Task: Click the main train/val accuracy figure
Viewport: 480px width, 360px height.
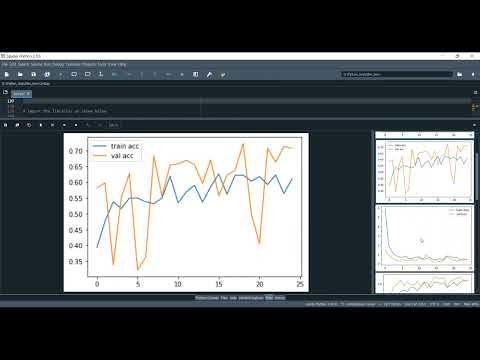Action: [x=186, y=212]
